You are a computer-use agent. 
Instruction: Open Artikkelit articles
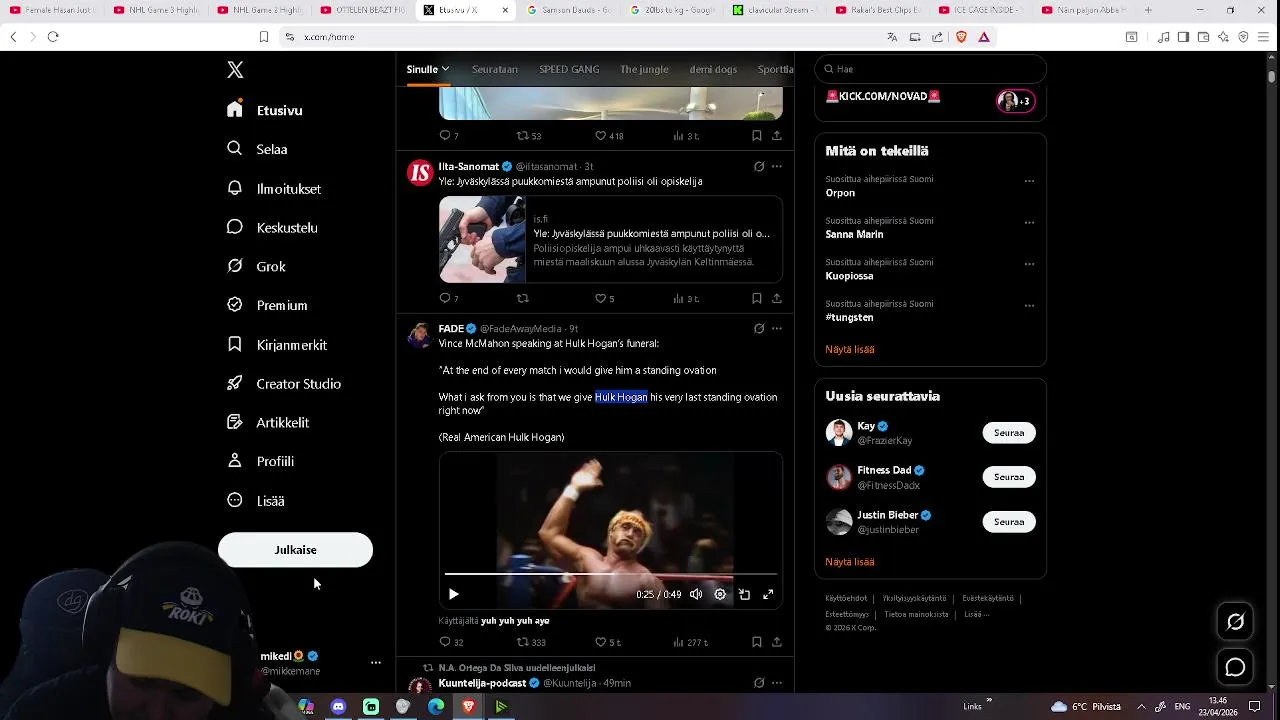(x=268, y=422)
